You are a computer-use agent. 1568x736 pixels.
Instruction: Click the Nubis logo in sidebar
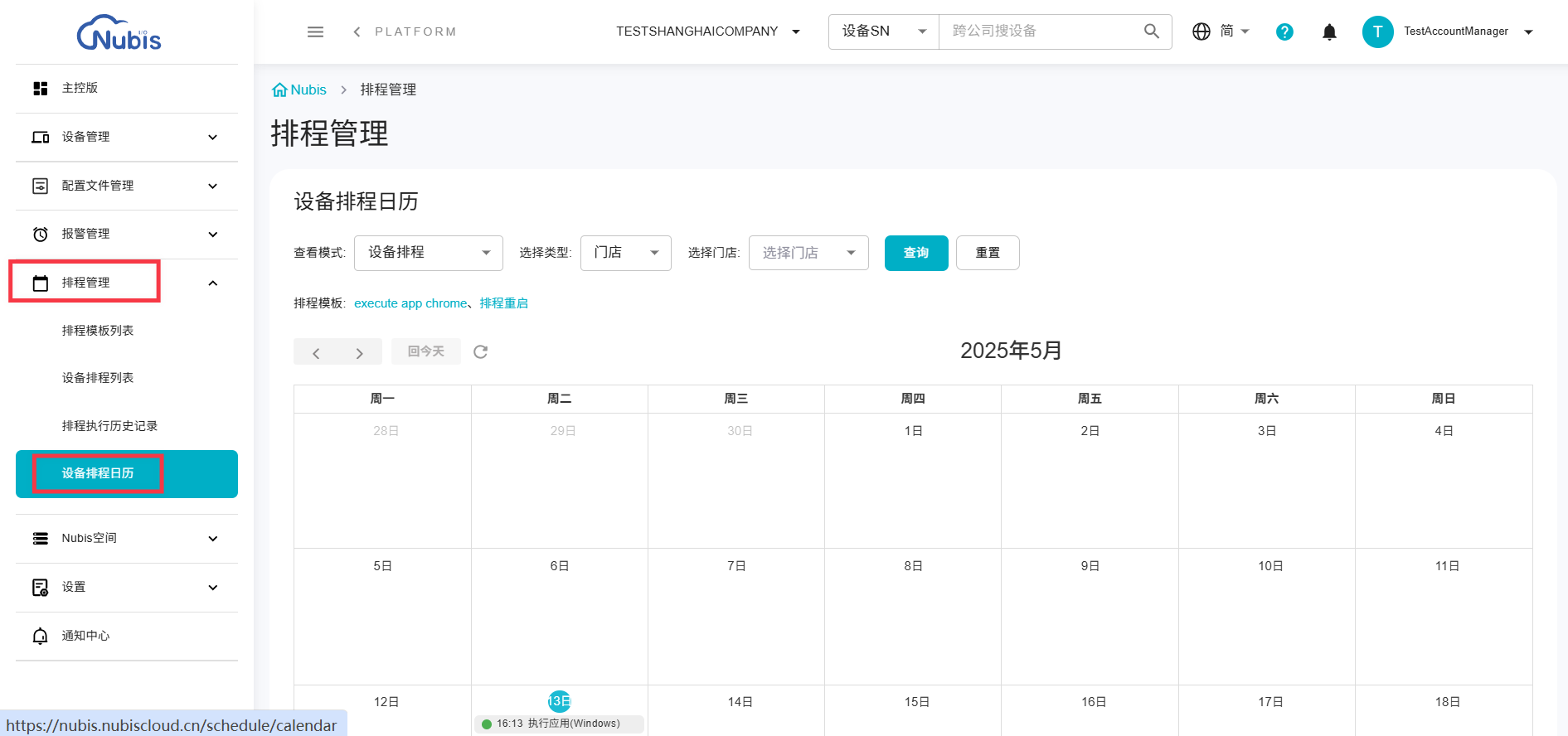click(119, 33)
